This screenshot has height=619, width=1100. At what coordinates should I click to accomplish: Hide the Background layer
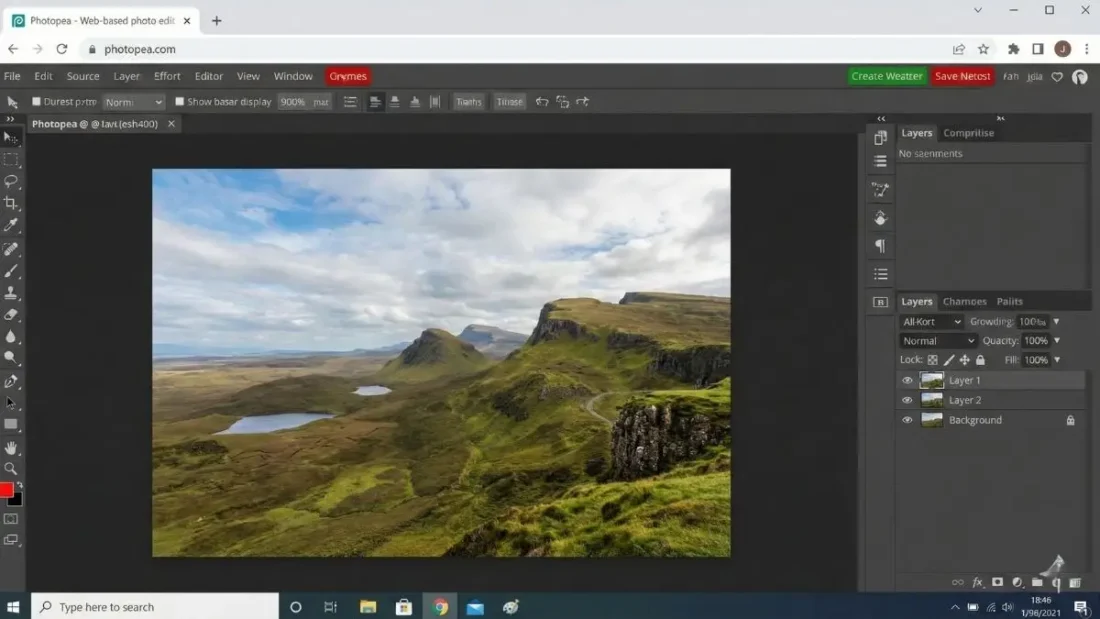tap(907, 420)
